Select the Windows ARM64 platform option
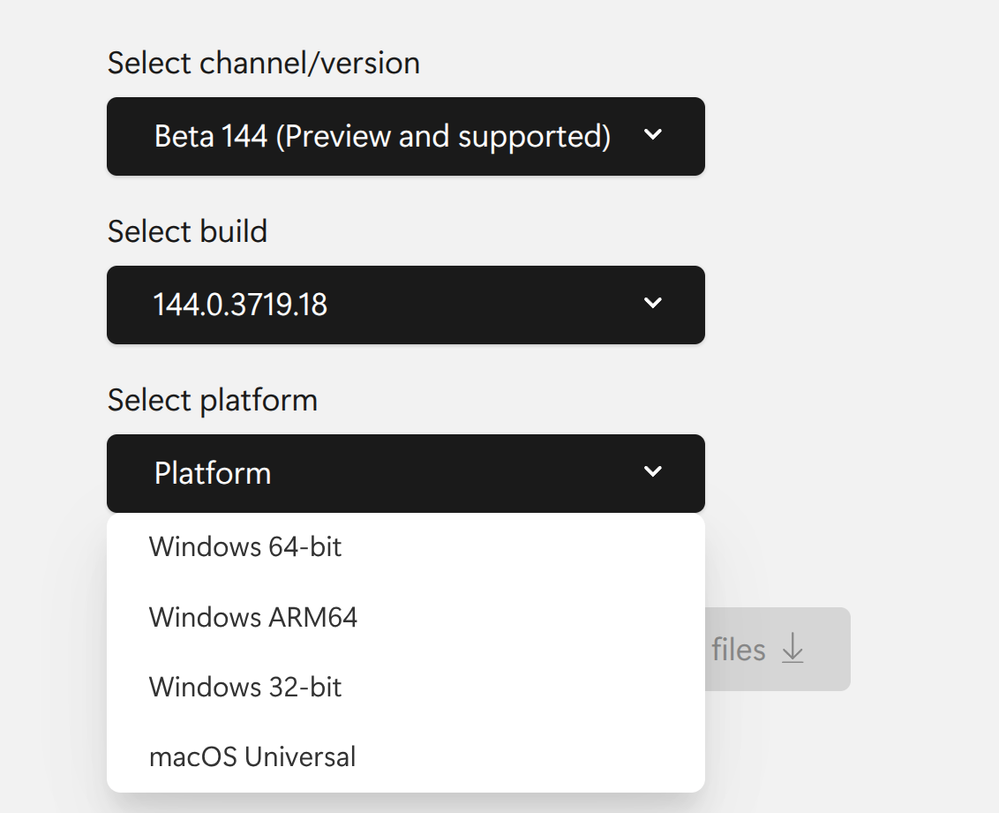This screenshot has width=999, height=813. [x=253, y=617]
